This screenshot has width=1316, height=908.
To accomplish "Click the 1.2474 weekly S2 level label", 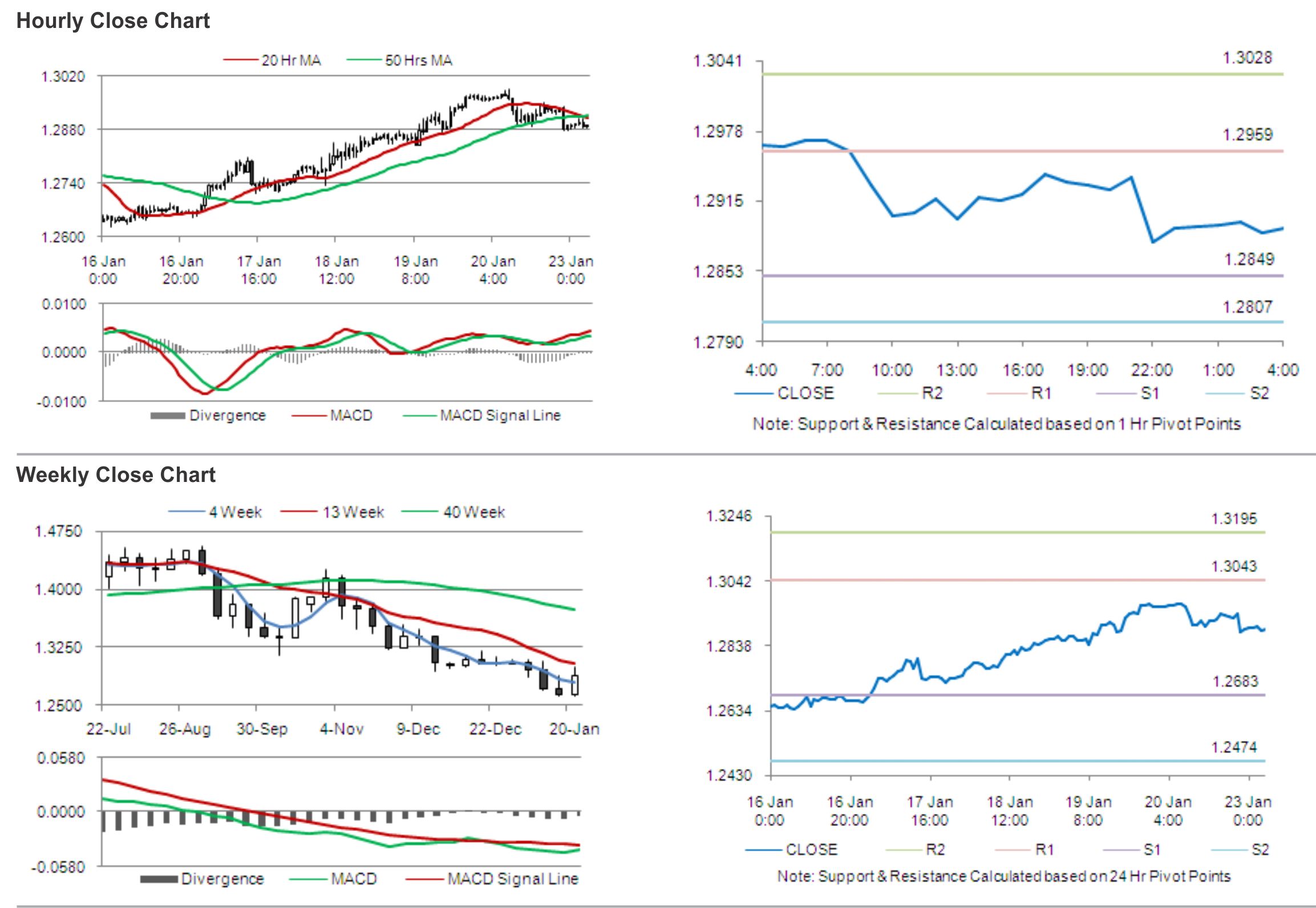I will 1234,747.
